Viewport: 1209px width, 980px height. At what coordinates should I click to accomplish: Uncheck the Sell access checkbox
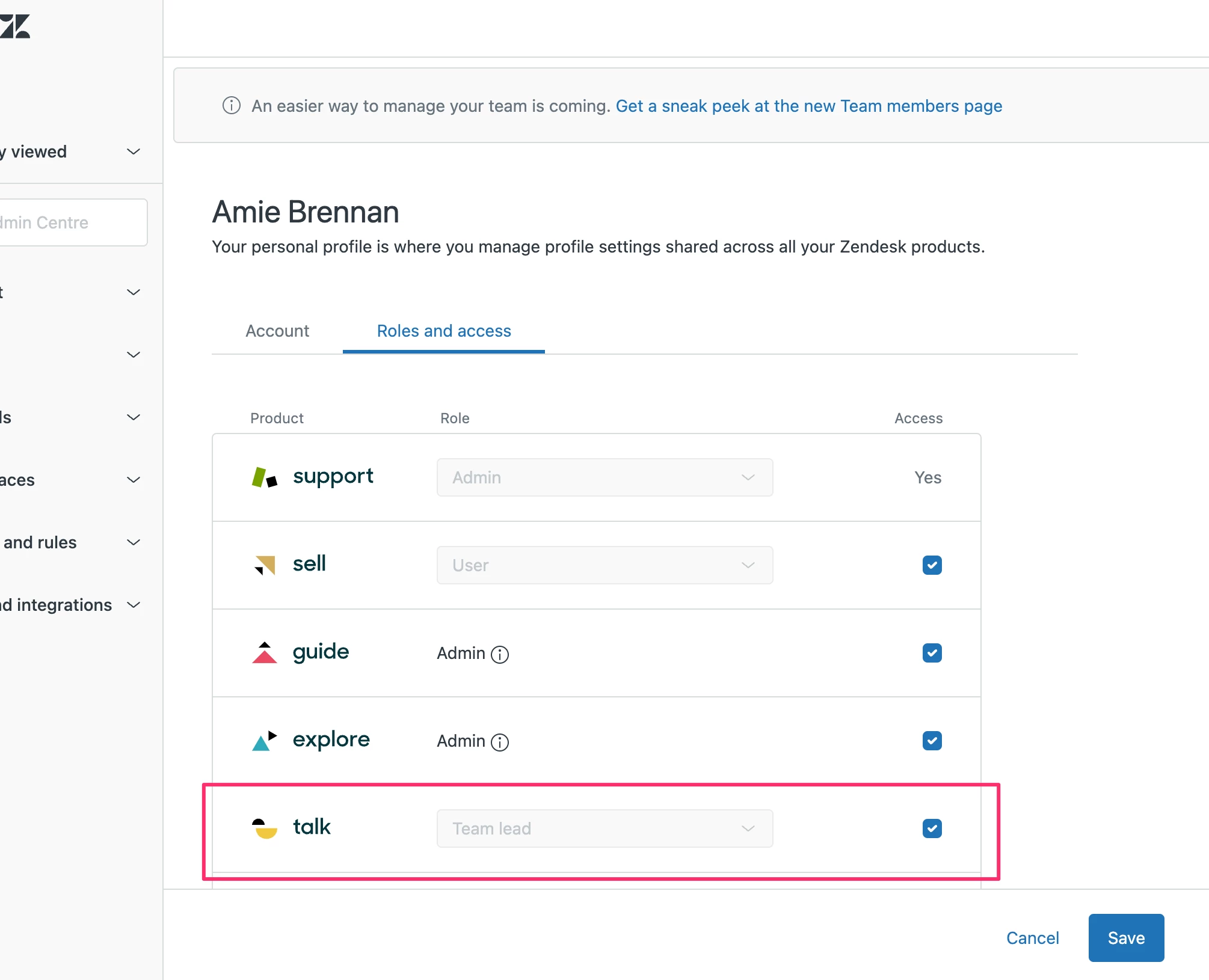point(932,565)
